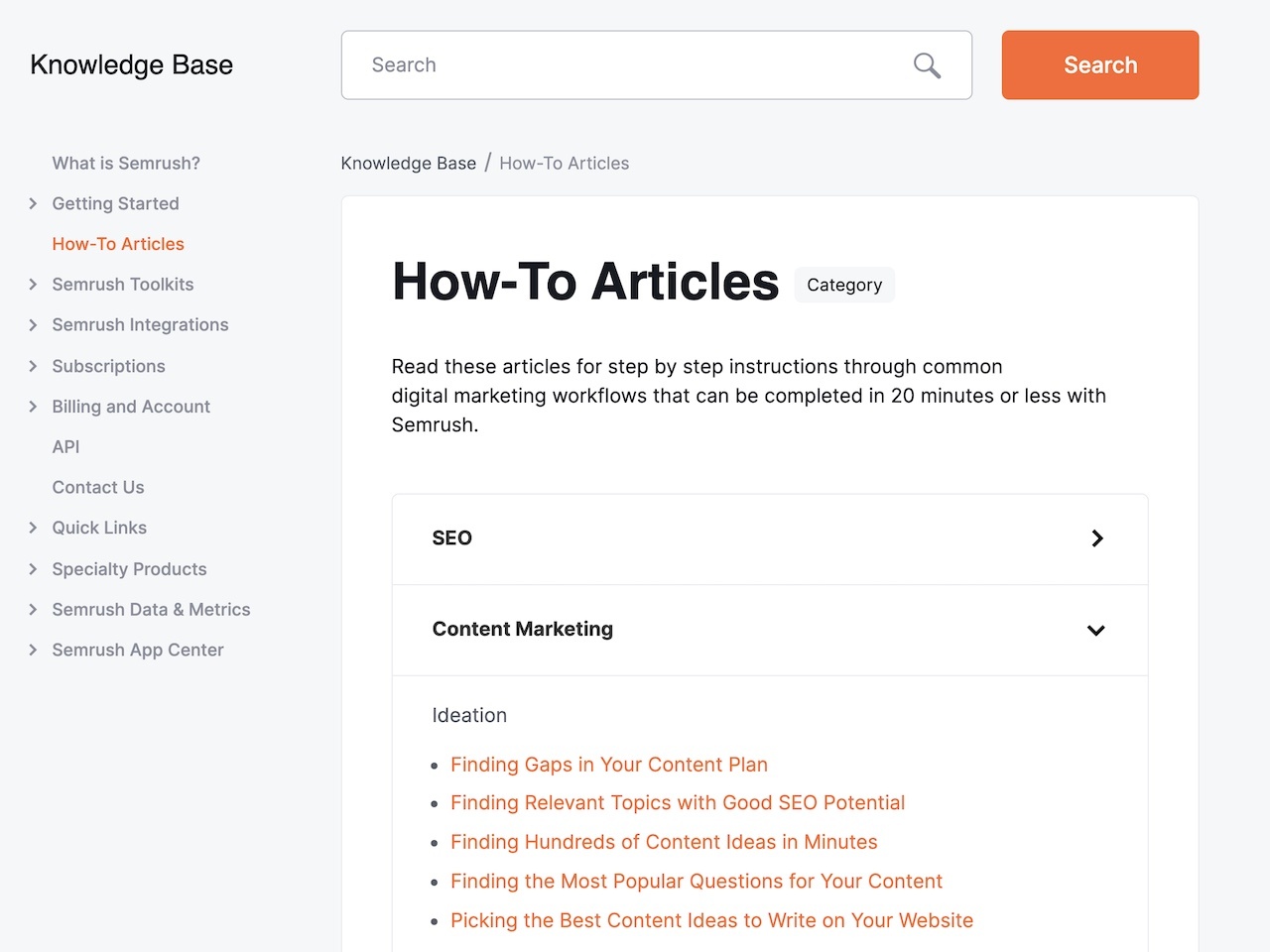Expand Semrush App Center chevron
Screen dimensions: 1270x952
click(x=33, y=651)
